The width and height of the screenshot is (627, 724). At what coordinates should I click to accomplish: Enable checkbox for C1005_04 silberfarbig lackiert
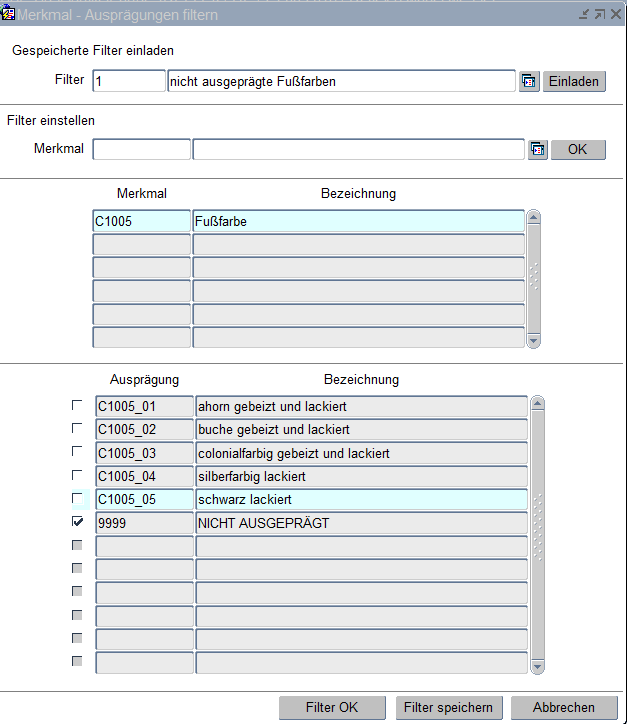tap(77, 475)
